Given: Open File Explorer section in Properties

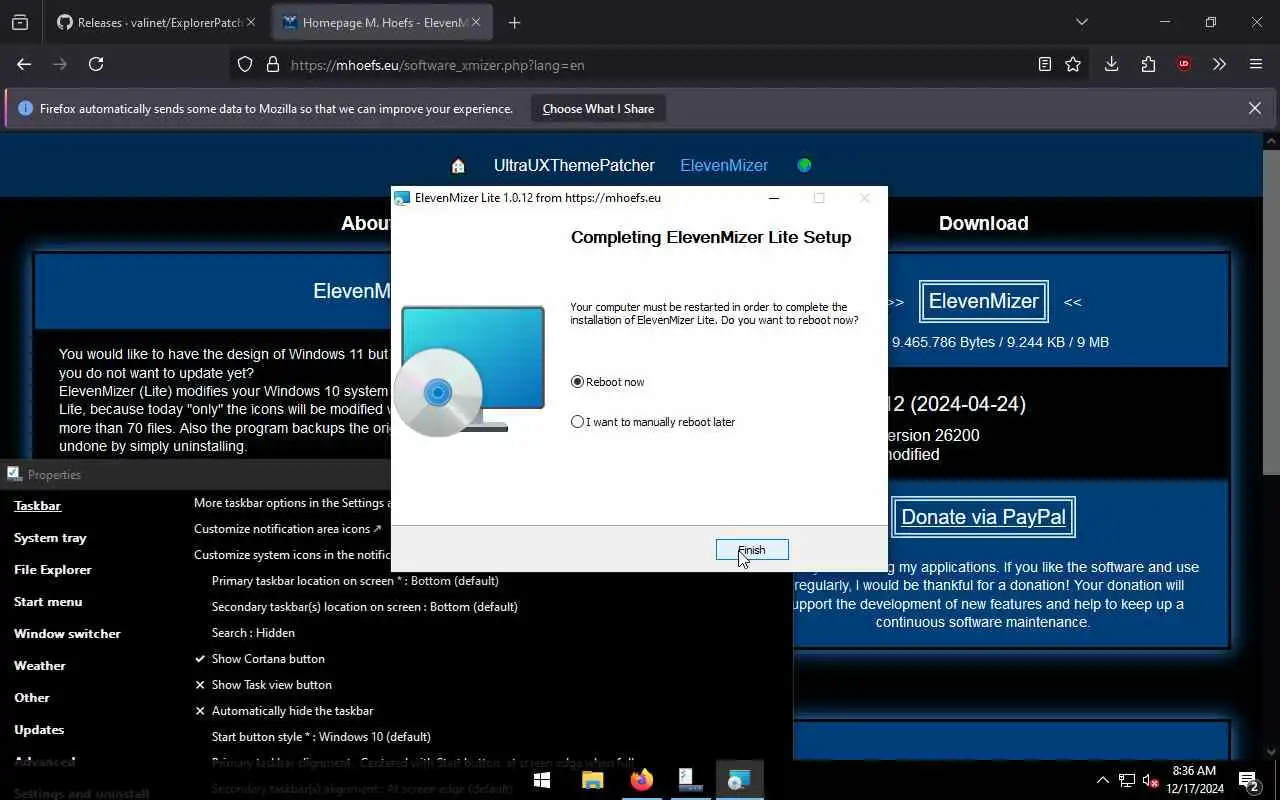Looking at the screenshot, I should (x=53, y=570).
